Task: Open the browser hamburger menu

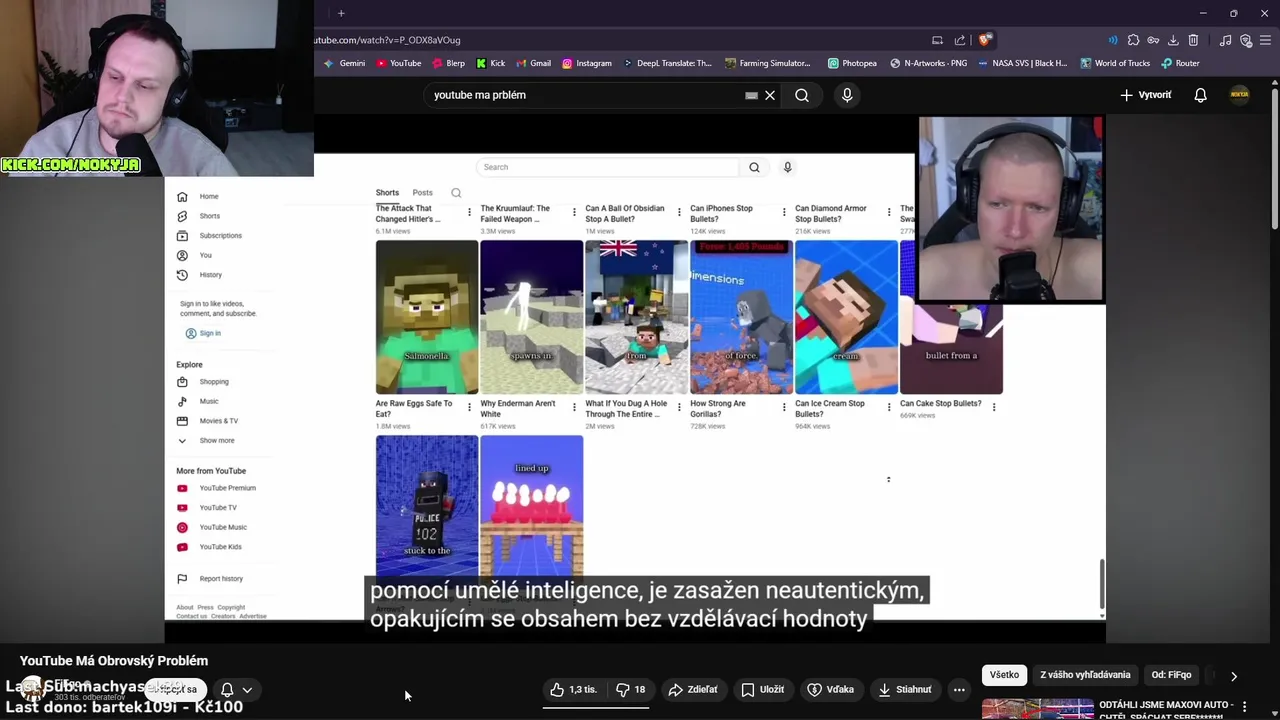Action: tap(1265, 40)
